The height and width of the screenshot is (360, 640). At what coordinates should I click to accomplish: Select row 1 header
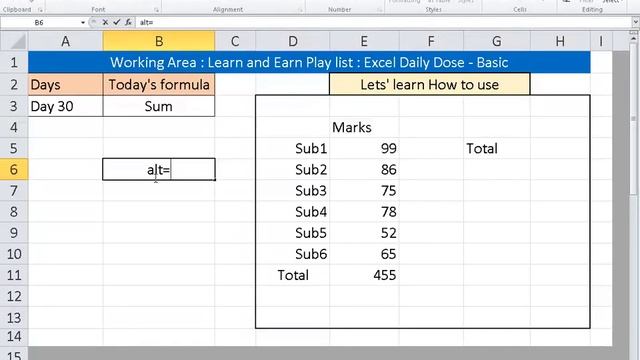pos(14,62)
